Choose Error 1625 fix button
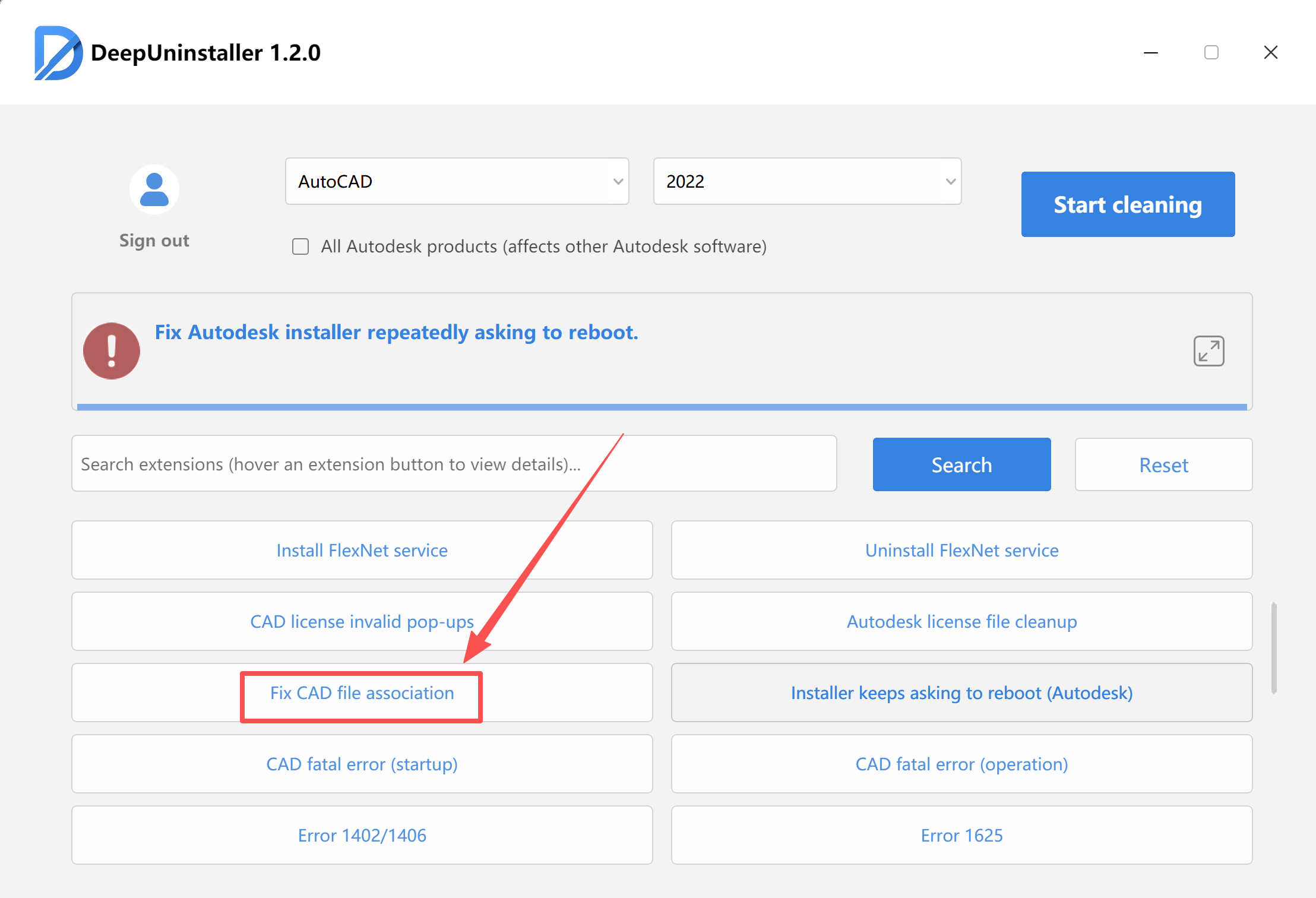Viewport: 1316px width, 898px height. [x=961, y=835]
